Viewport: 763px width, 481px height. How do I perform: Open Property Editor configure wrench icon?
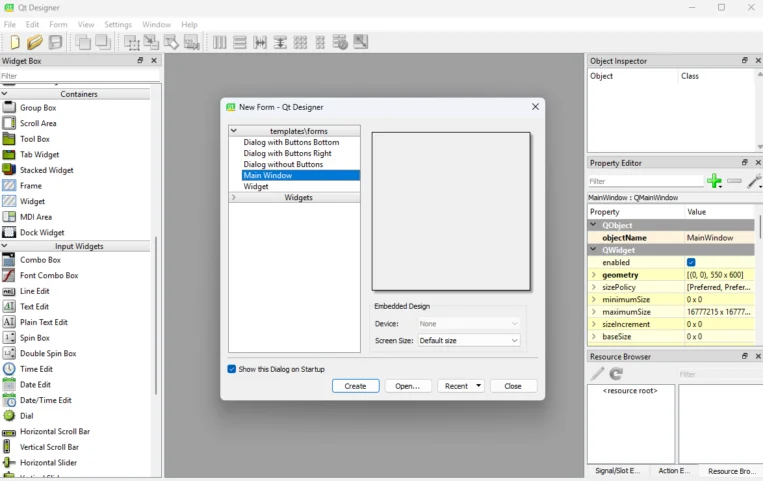pyautogui.click(x=754, y=181)
